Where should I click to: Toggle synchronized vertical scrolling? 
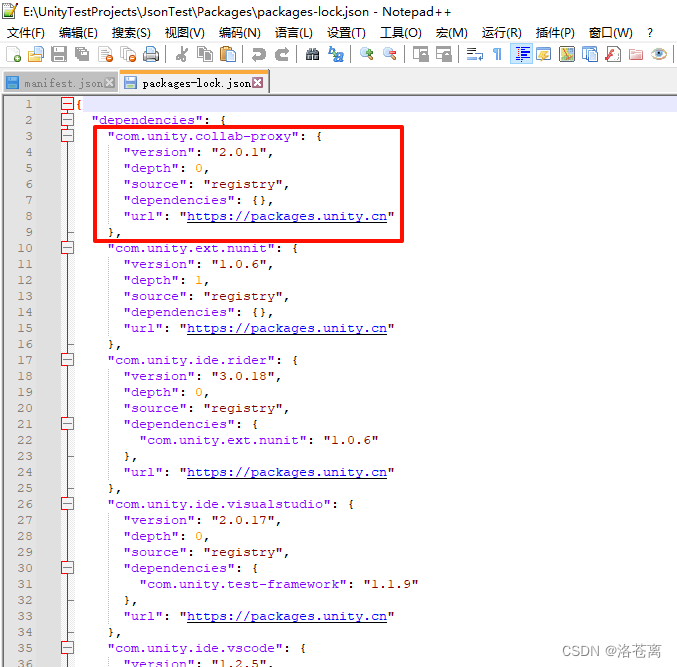pyautogui.click(x=421, y=54)
